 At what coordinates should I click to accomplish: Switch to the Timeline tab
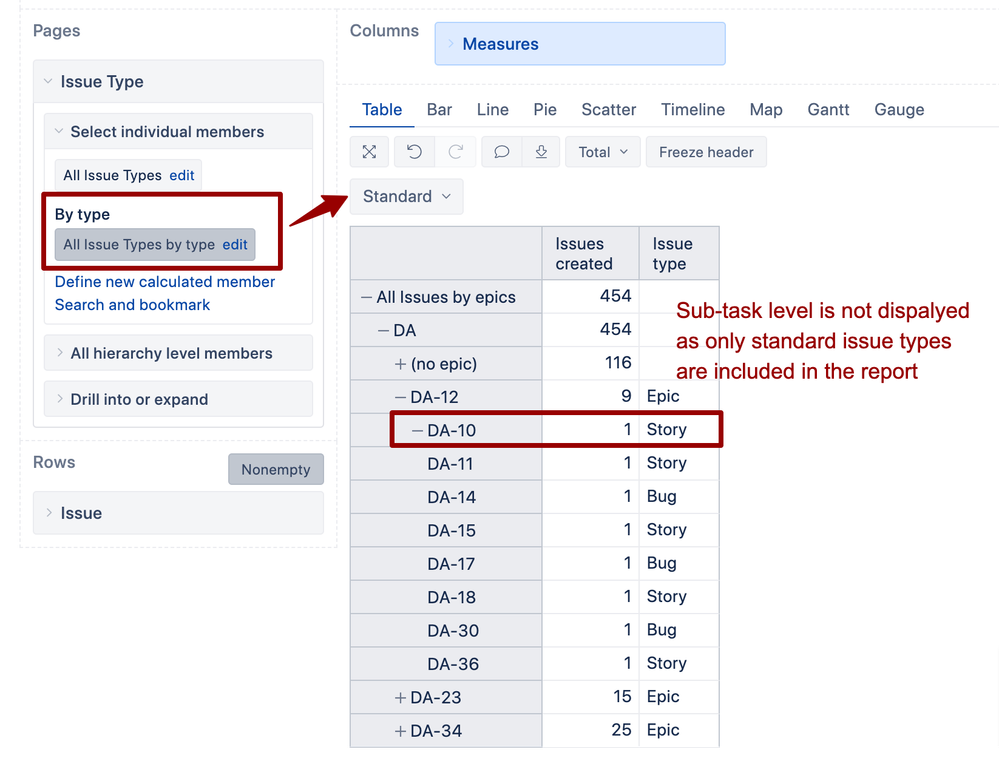[x=693, y=110]
